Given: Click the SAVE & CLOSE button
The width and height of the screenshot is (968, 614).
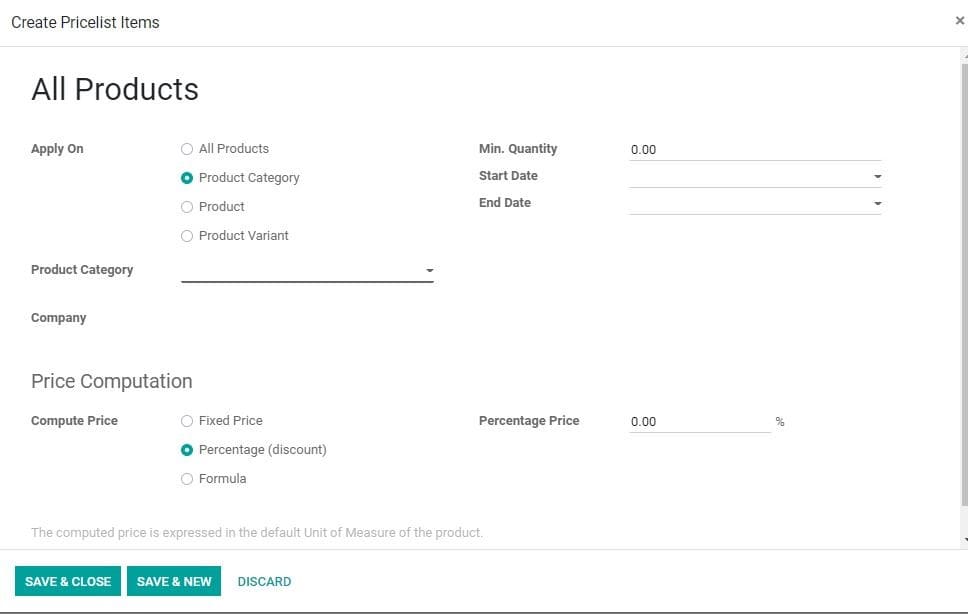Looking at the screenshot, I should click(x=67, y=581).
